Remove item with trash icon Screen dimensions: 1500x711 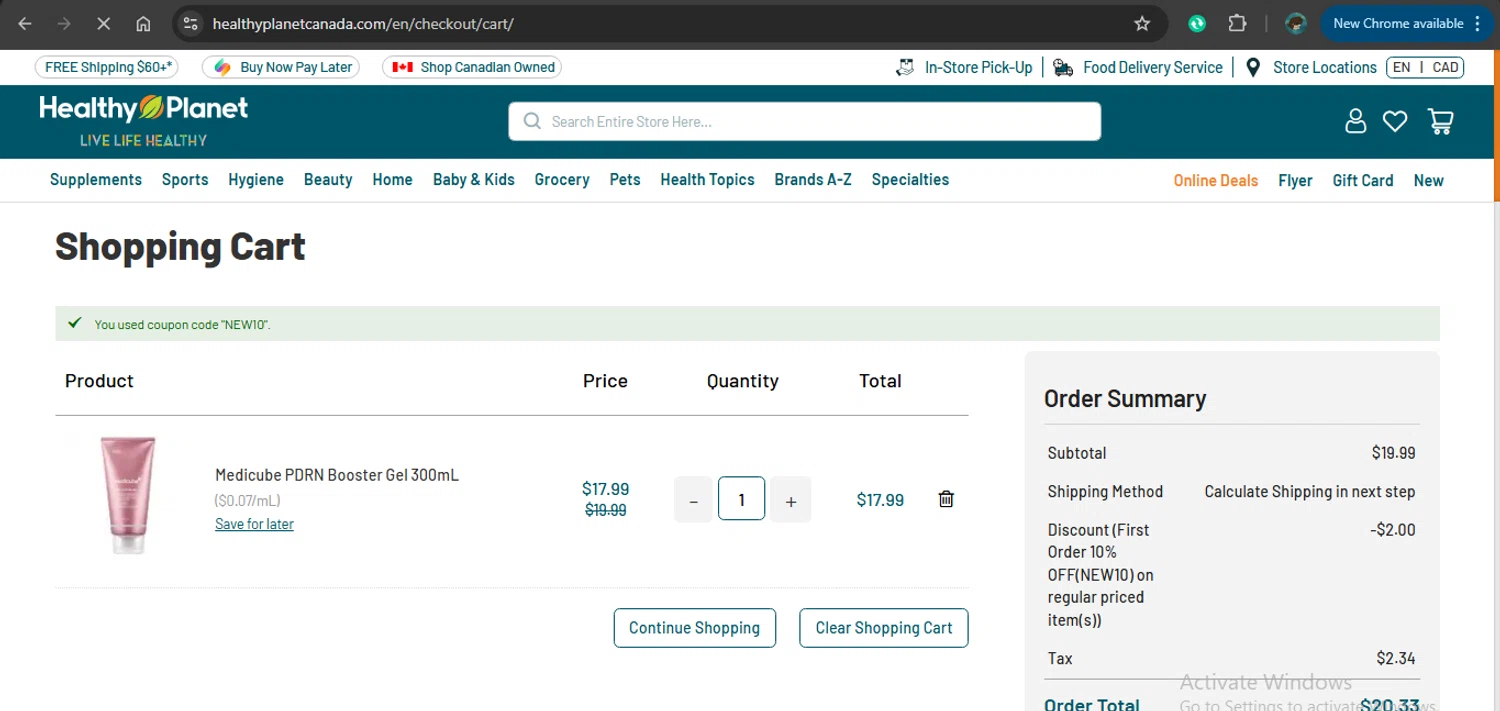pyautogui.click(x=946, y=499)
